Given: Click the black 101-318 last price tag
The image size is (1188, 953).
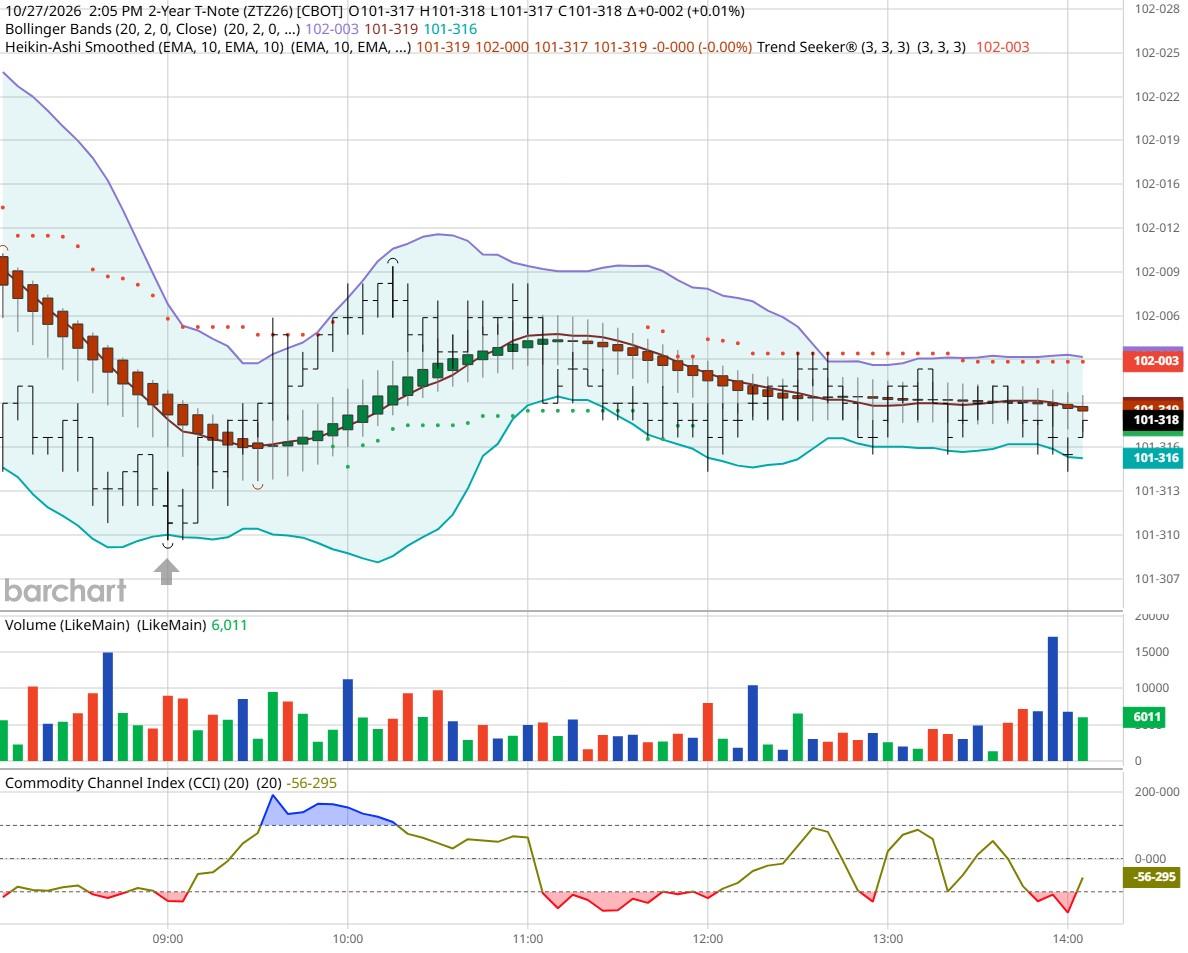Looking at the screenshot, I should pos(1152,420).
